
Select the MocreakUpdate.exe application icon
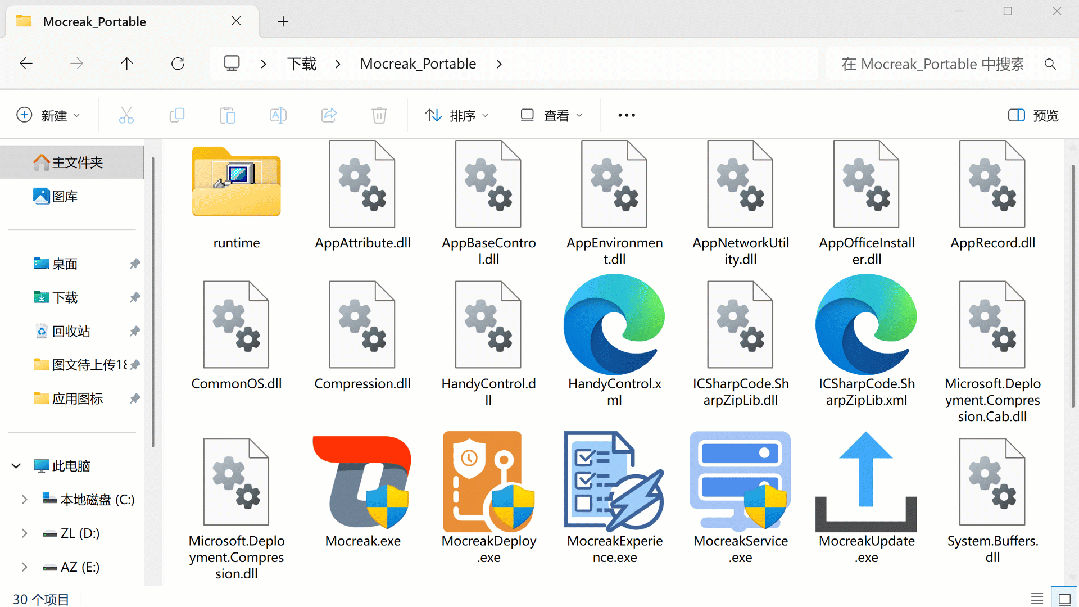[x=866, y=482]
